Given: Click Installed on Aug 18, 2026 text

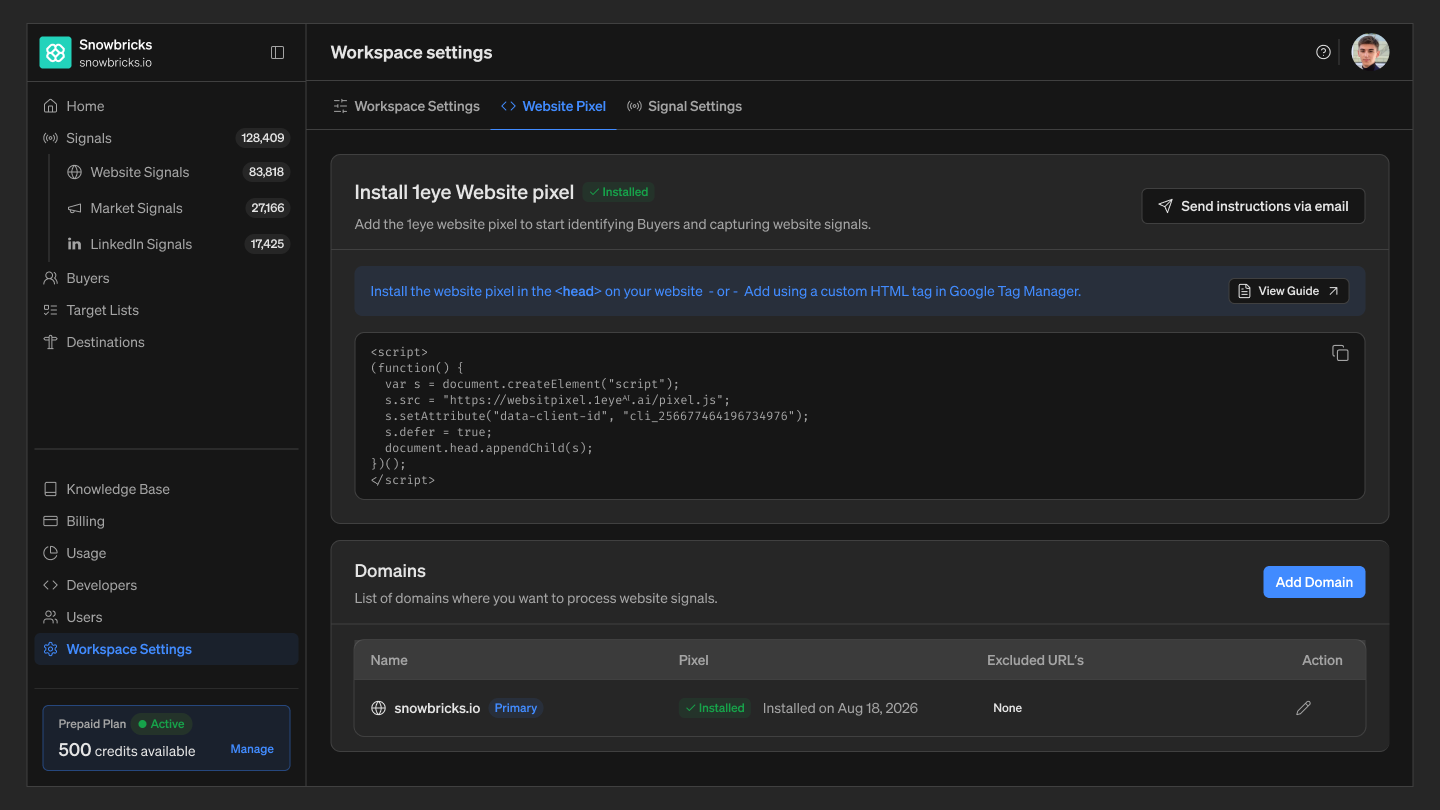Looking at the screenshot, I should point(840,708).
